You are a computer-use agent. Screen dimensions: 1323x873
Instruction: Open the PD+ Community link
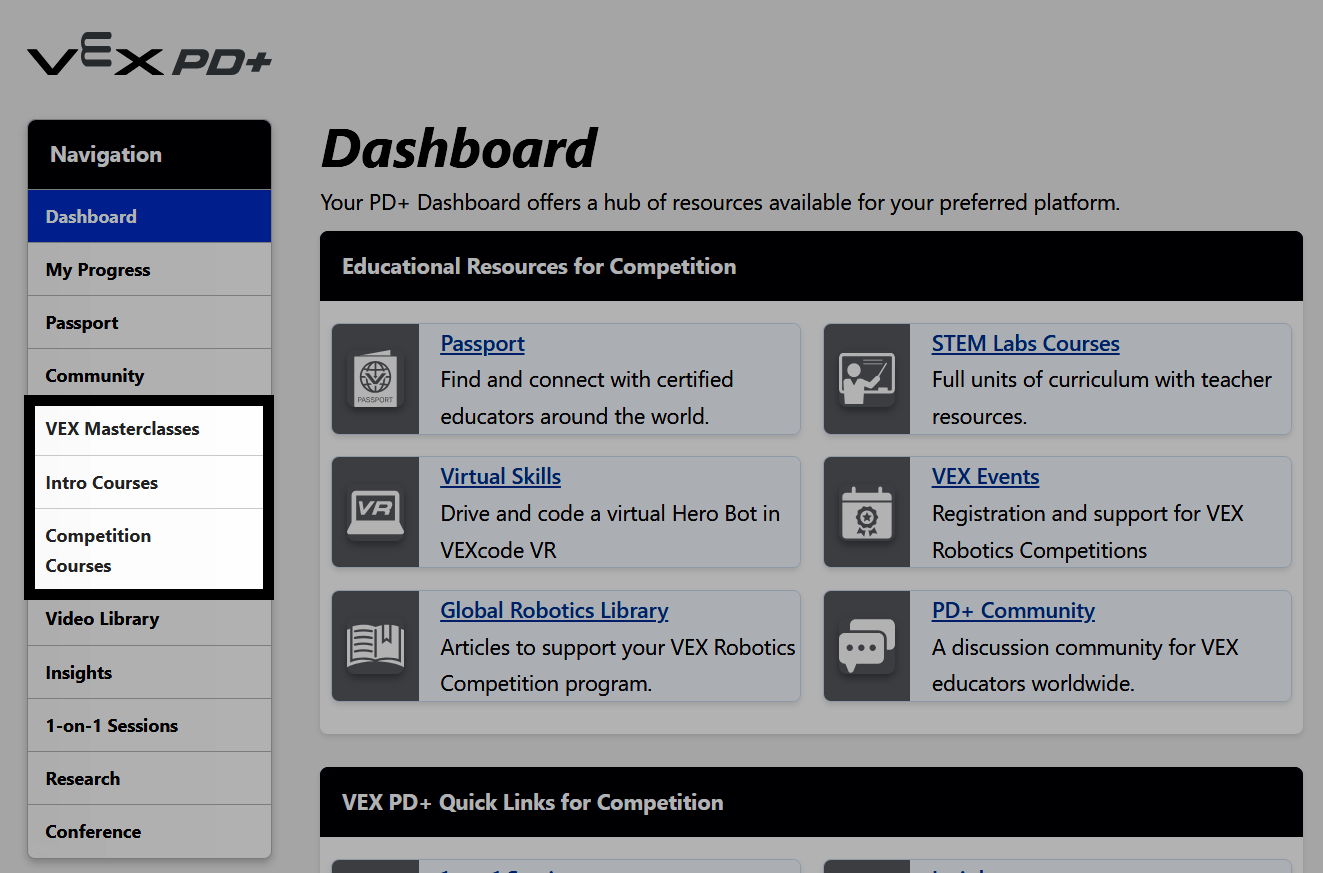click(x=1013, y=610)
